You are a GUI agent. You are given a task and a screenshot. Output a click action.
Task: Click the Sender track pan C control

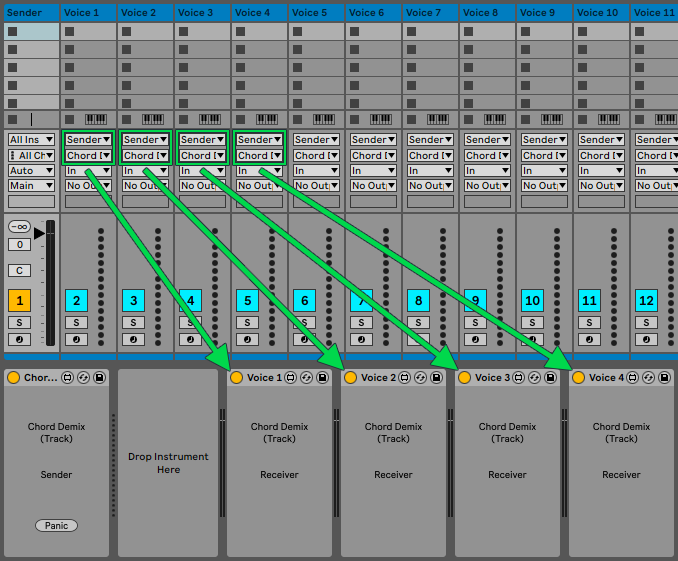tap(19, 270)
